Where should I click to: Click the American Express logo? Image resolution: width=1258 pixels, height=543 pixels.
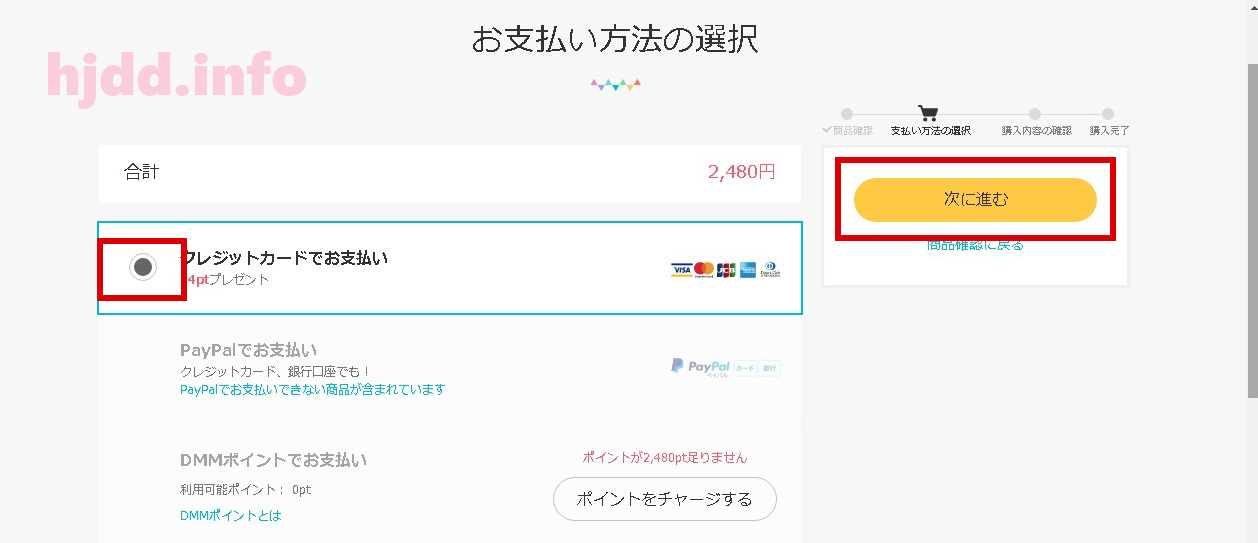[x=748, y=270]
